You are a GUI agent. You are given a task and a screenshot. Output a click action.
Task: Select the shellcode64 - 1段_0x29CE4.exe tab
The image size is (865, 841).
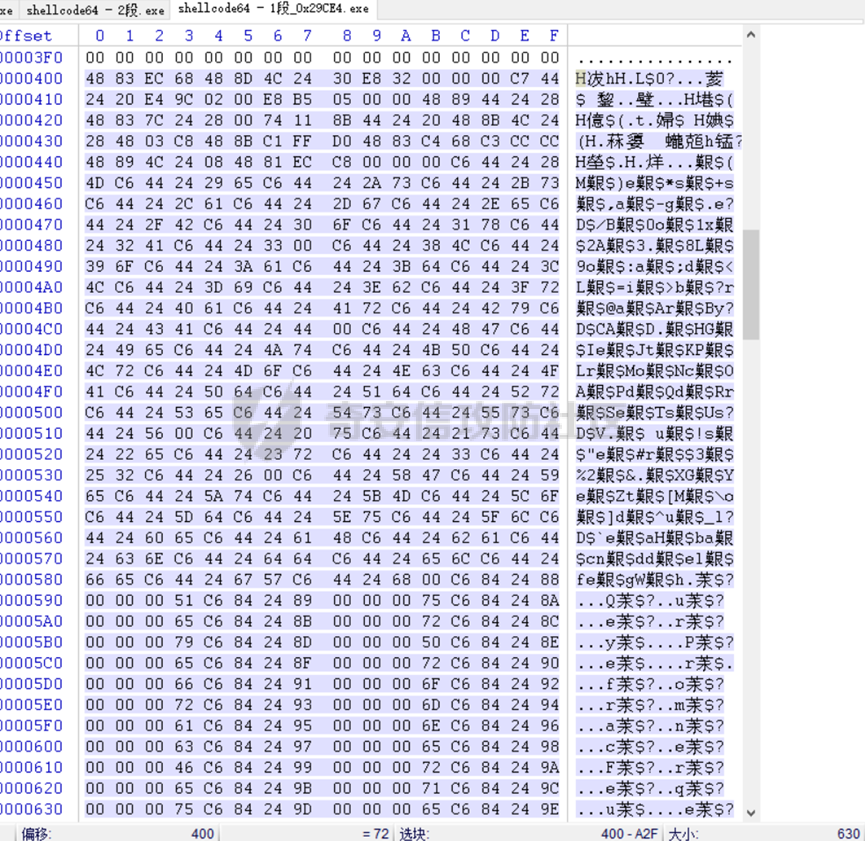[x=273, y=9]
